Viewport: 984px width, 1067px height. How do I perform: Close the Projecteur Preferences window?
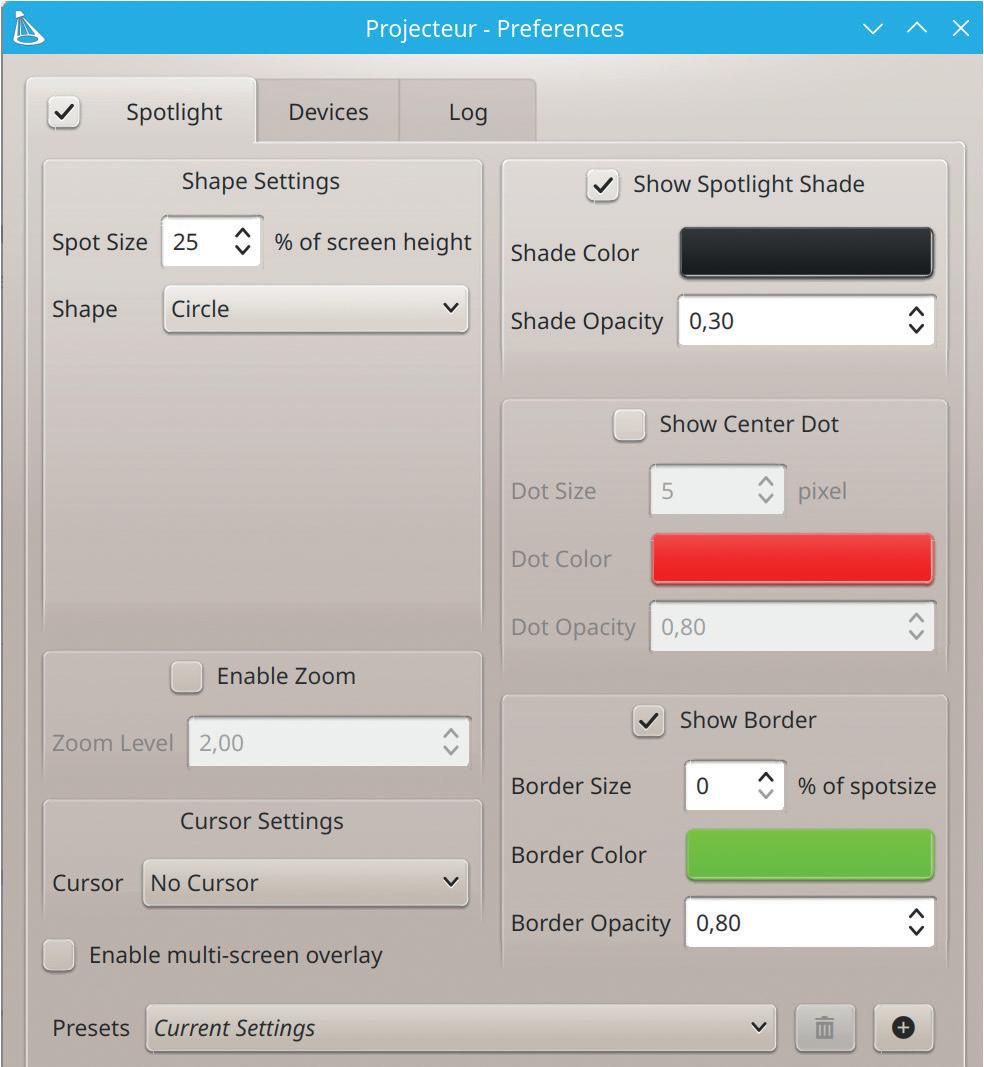[961, 29]
